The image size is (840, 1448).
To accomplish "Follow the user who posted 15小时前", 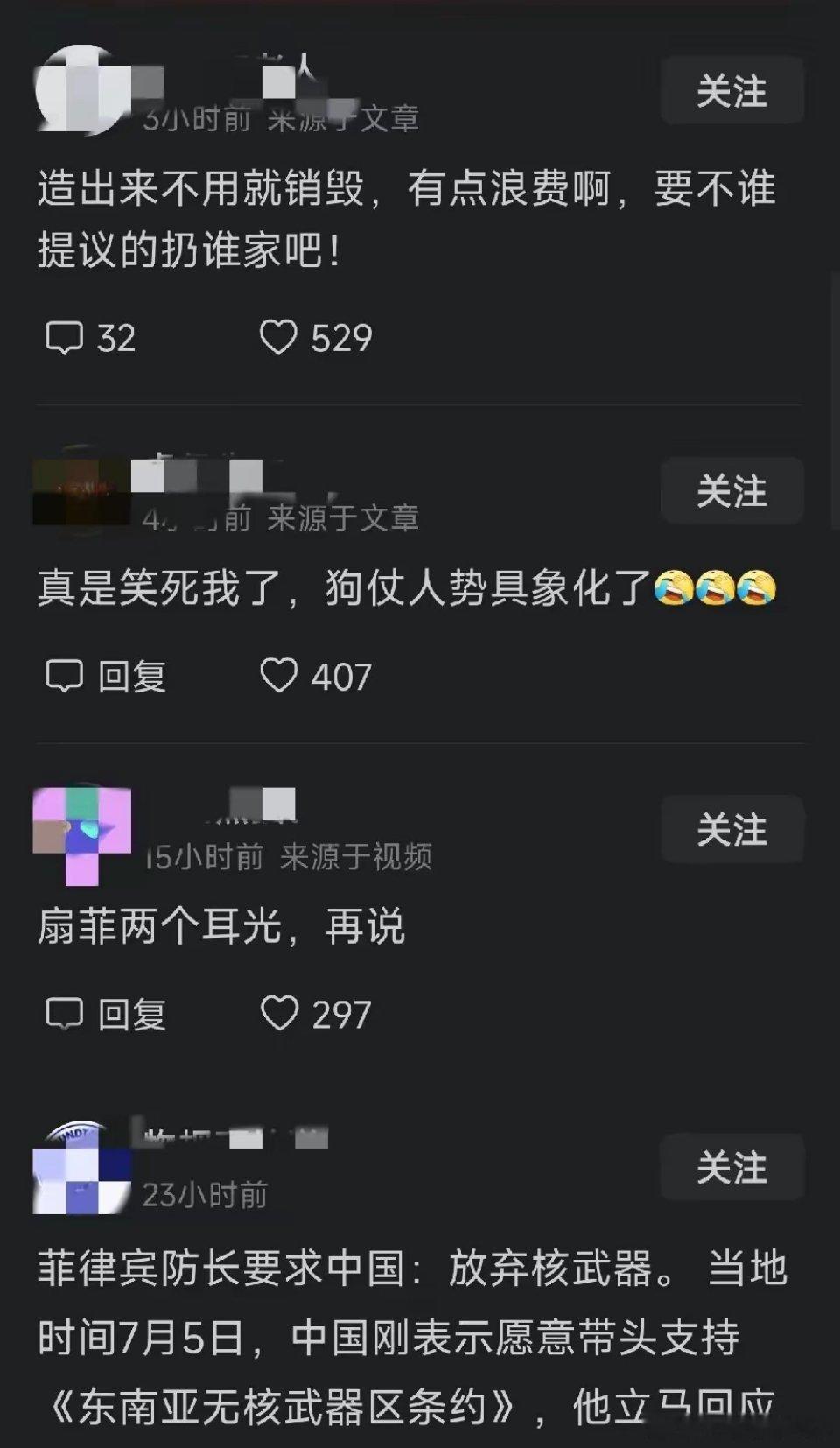I will (x=731, y=829).
